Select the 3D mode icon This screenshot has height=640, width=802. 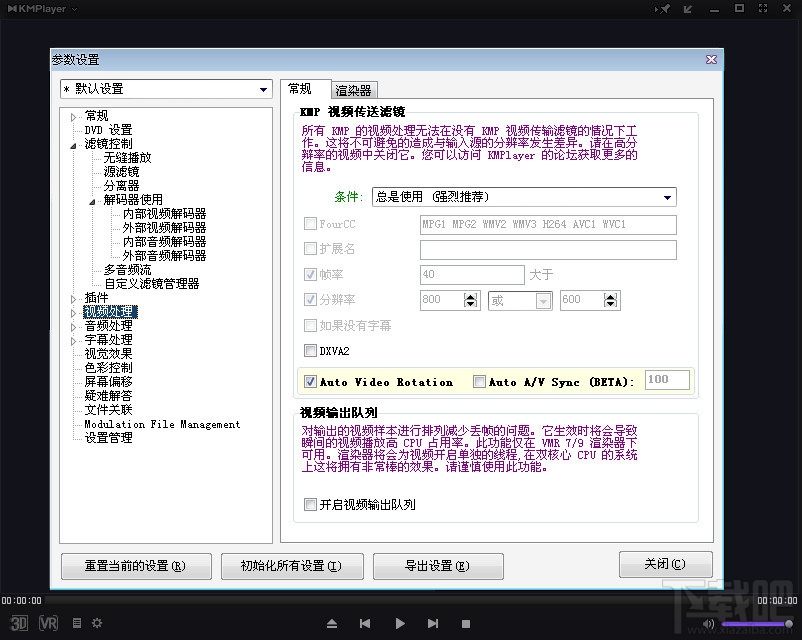coord(17,623)
